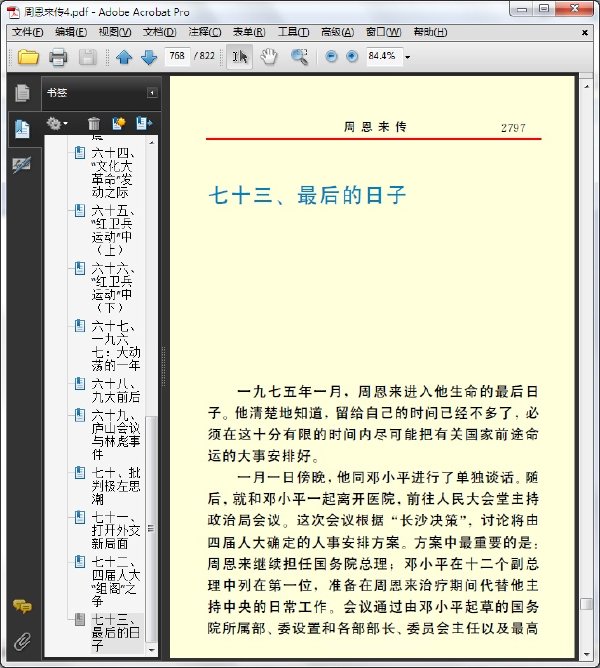Viewport: 600px width, 668px height.
Task: Minimize the Adobe Acrobat Pro window
Action: pyautogui.click(x=522, y=9)
